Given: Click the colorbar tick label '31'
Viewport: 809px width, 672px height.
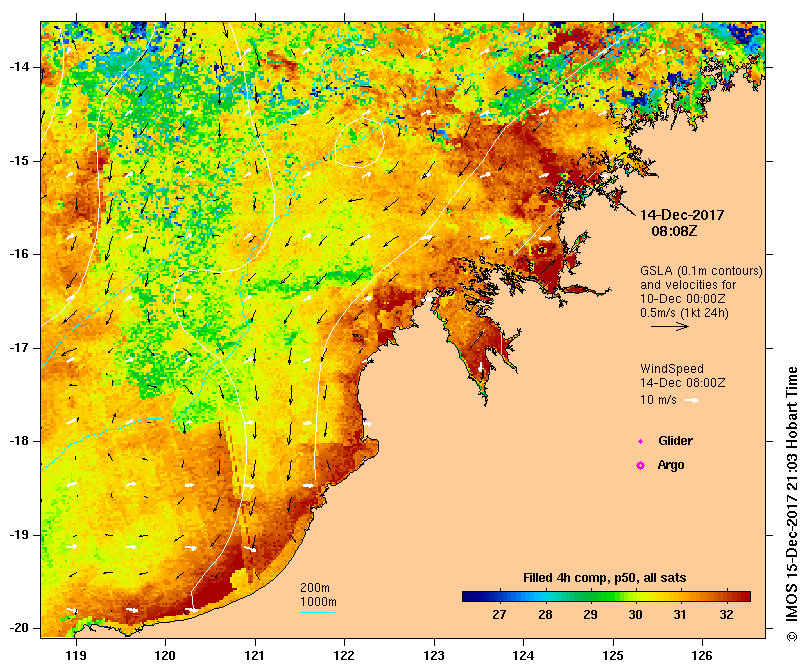Looking at the screenshot, I should pyautogui.click(x=680, y=615).
